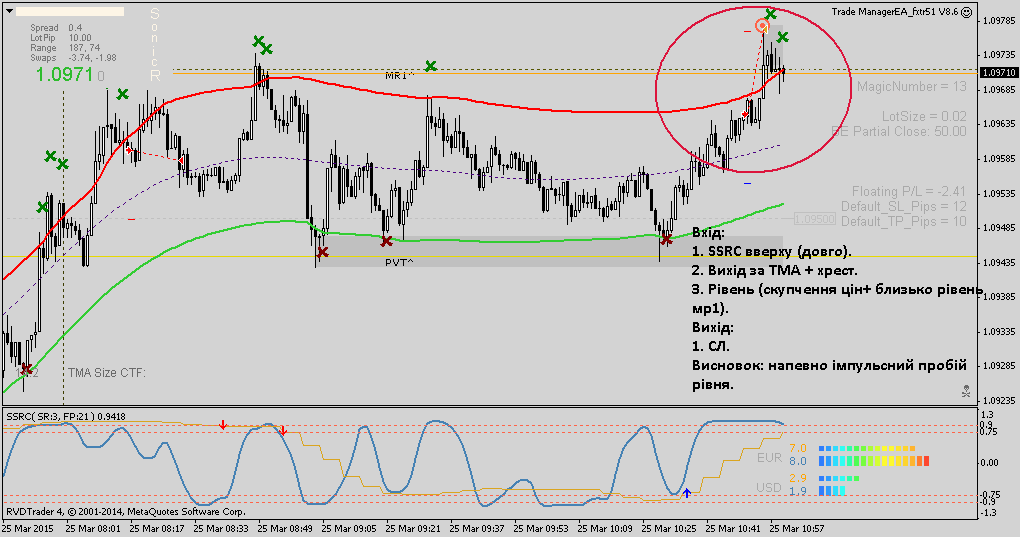Click the 1.09500 level price label
The image size is (1020, 537).
[x=814, y=219]
